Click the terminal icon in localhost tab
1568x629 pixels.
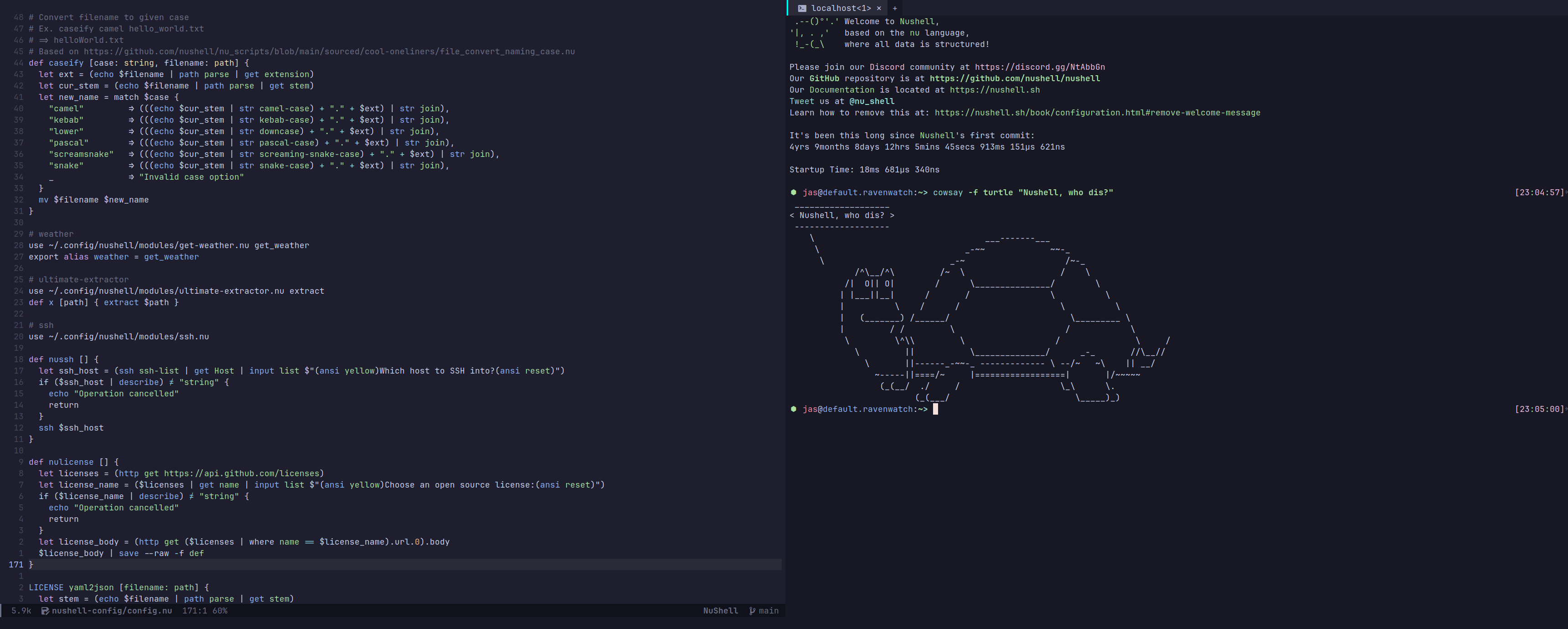pos(802,9)
